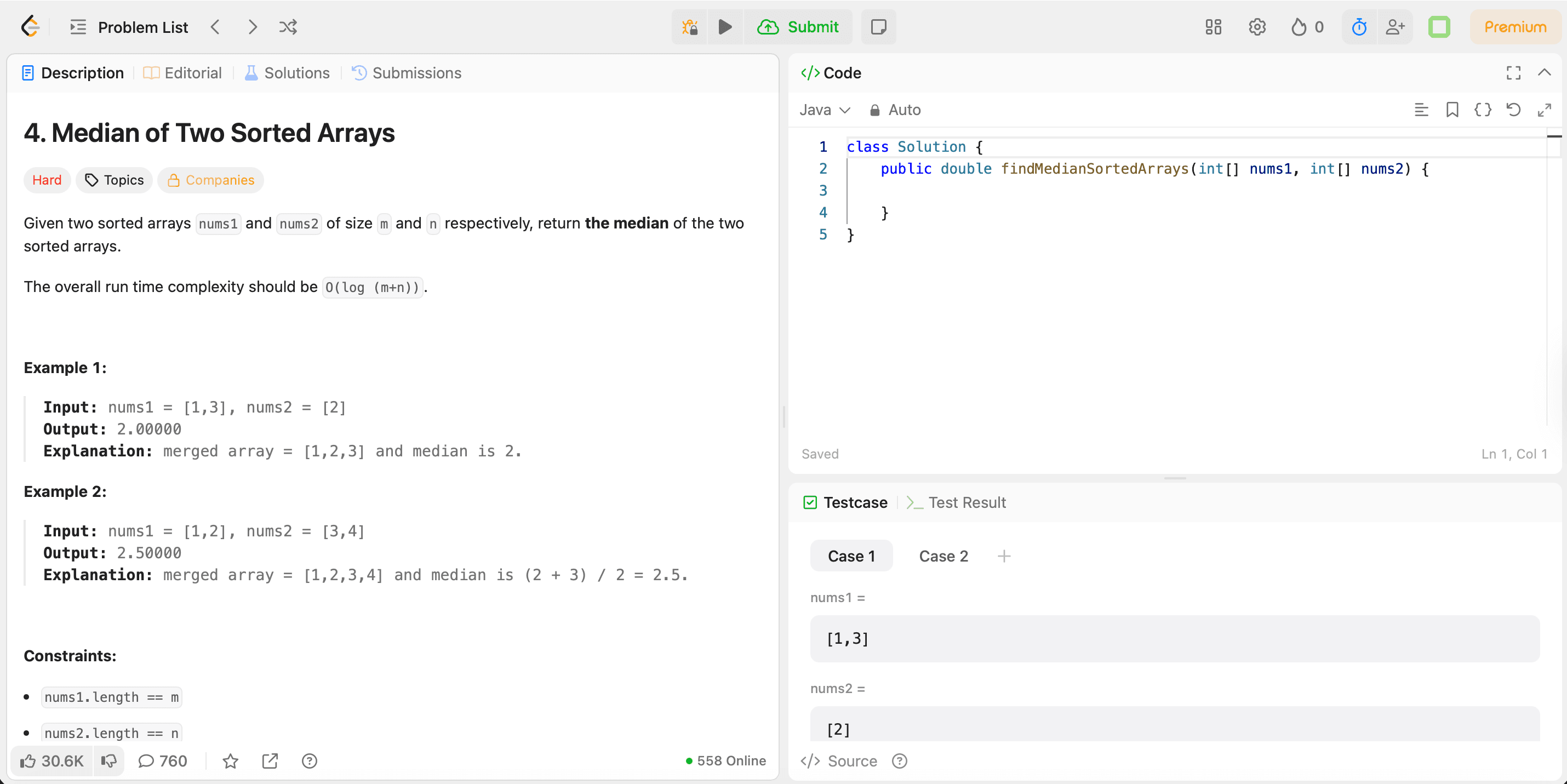Select Case 1 testcase
Viewport: 1567px width, 784px height.
[x=851, y=556]
